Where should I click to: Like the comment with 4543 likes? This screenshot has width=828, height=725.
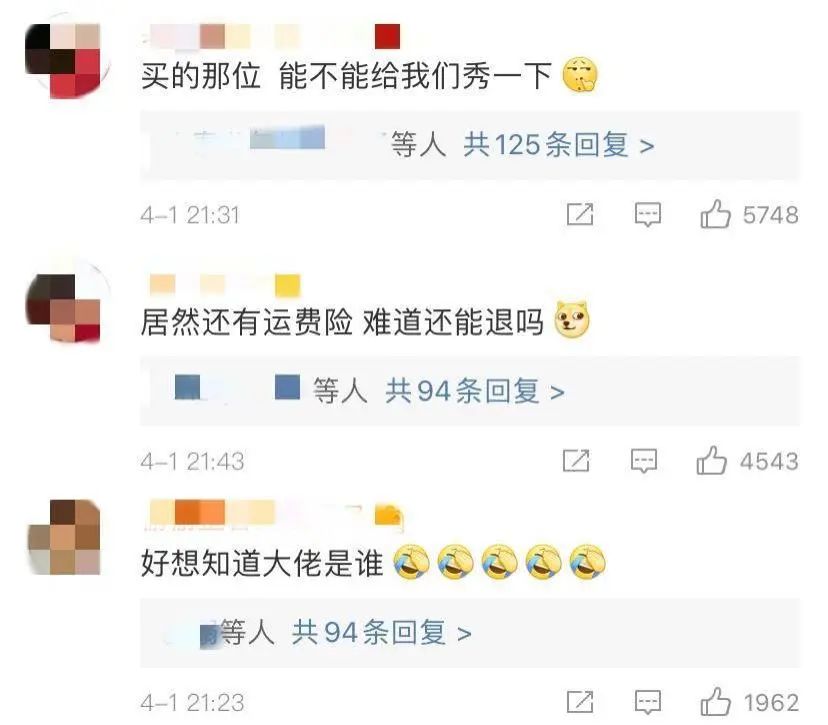(x=711, y=460)
